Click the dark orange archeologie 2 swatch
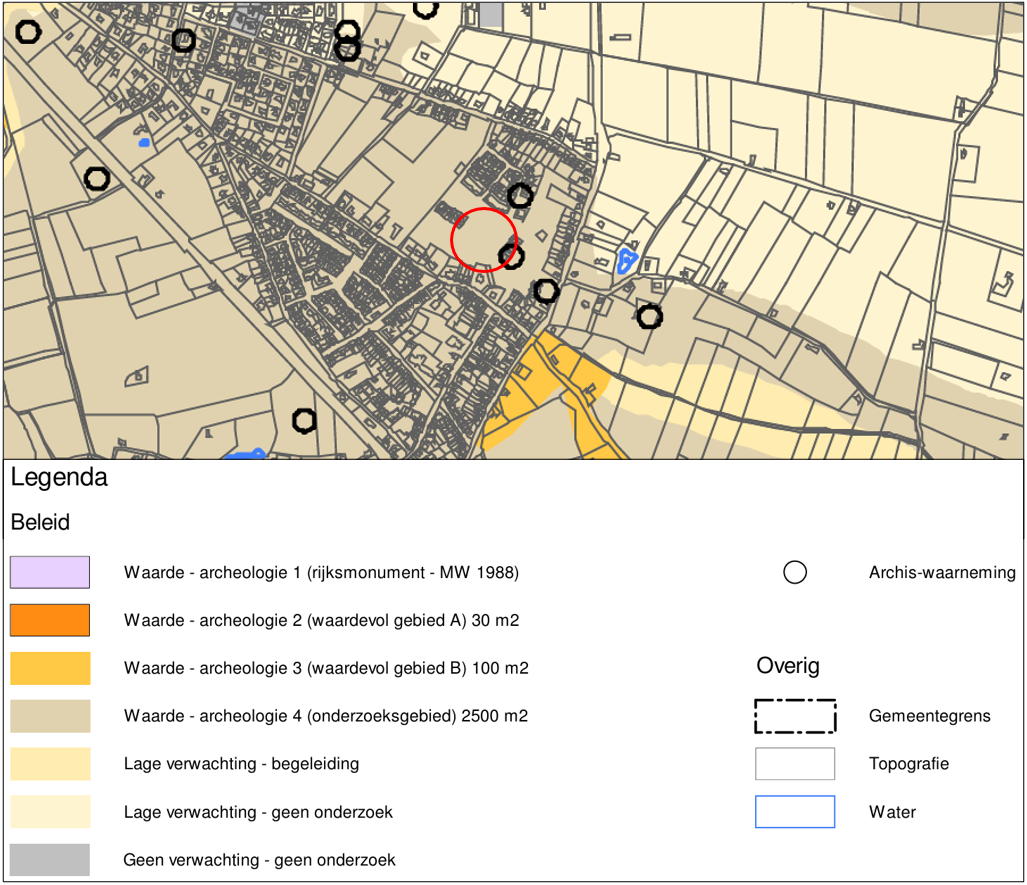Screen dimensions: 1027x885 (50, 620)
